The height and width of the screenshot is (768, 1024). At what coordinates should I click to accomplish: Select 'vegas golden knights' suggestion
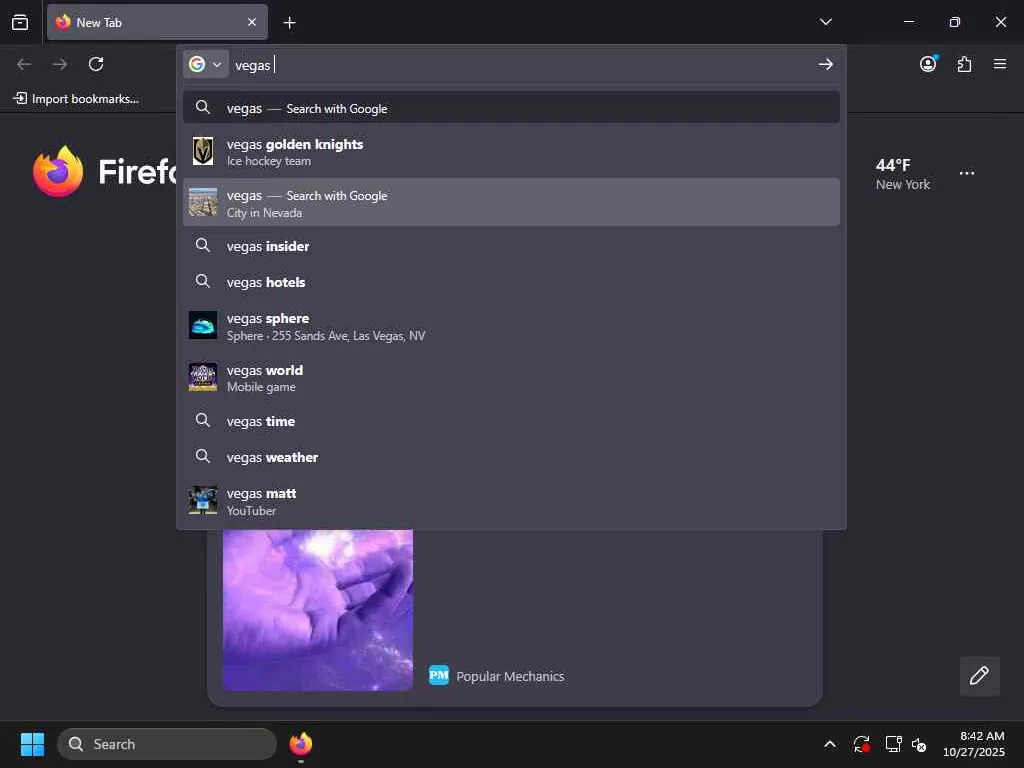pos(511,152)
